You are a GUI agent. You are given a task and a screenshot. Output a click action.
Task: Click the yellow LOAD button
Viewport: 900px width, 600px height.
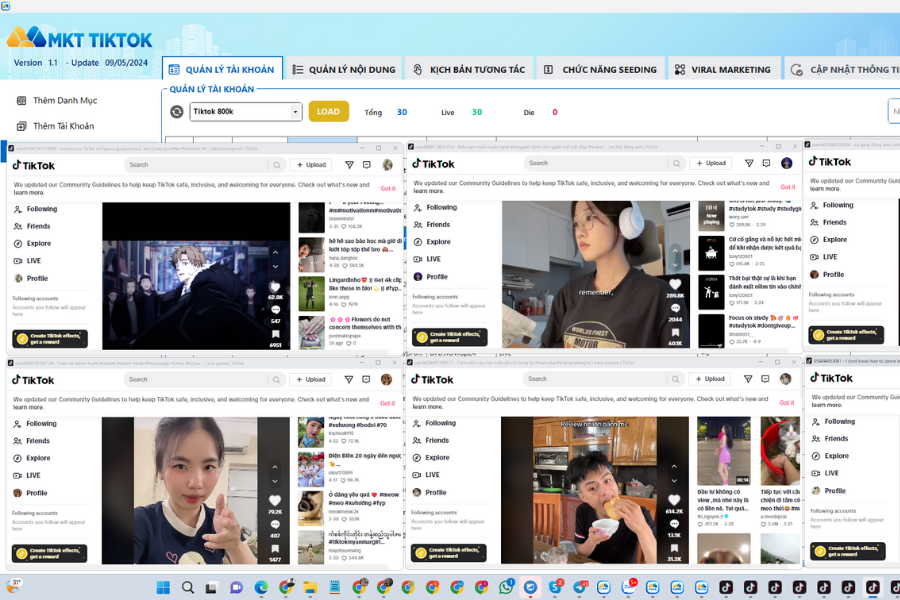point(328,111)
